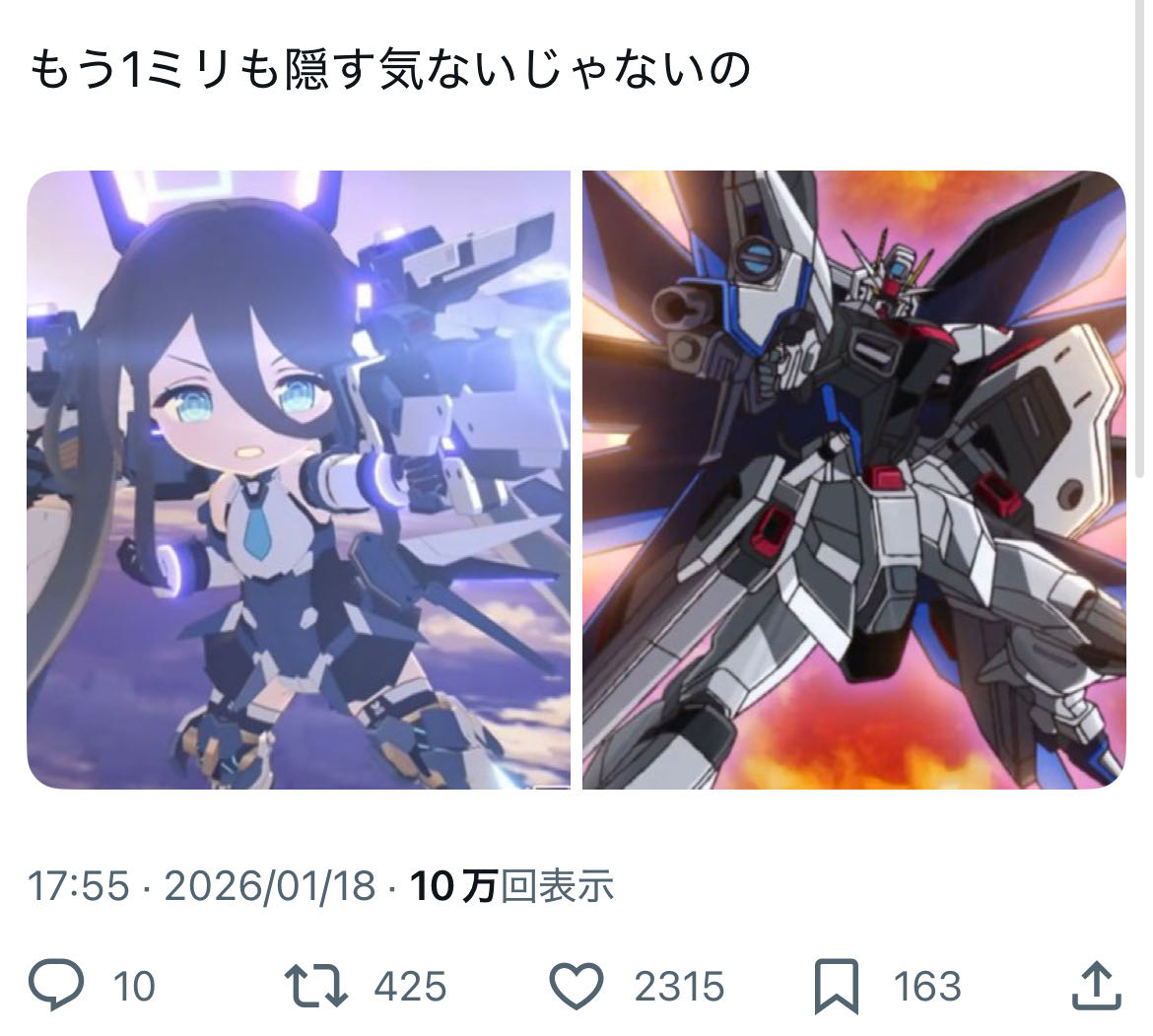Click the 17:55 timestamp link

point(79,885)
